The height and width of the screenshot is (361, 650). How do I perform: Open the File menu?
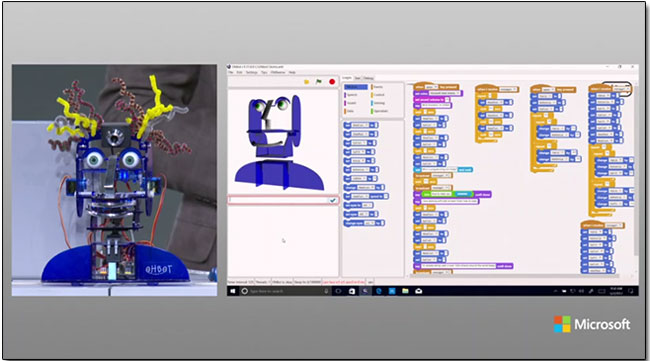tap(231, 72)
